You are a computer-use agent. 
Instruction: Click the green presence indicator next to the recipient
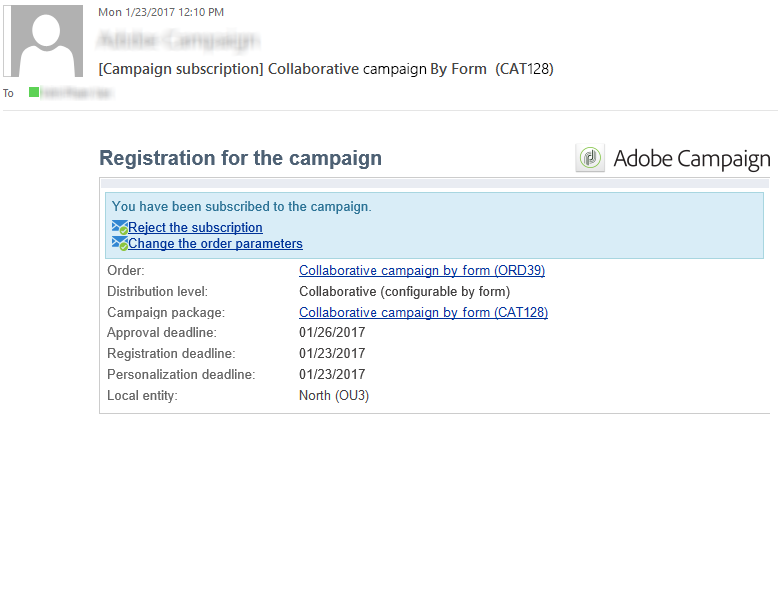pos(34,93)
